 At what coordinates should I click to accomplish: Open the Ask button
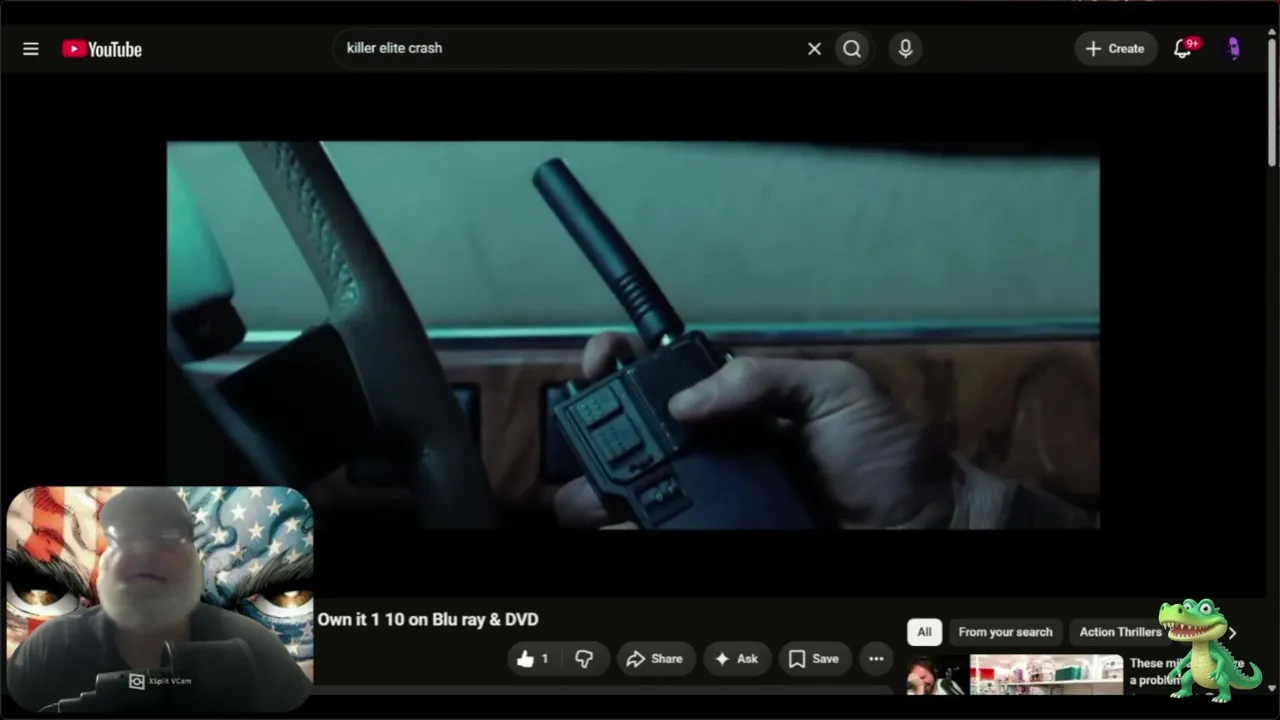click(737, 659)
